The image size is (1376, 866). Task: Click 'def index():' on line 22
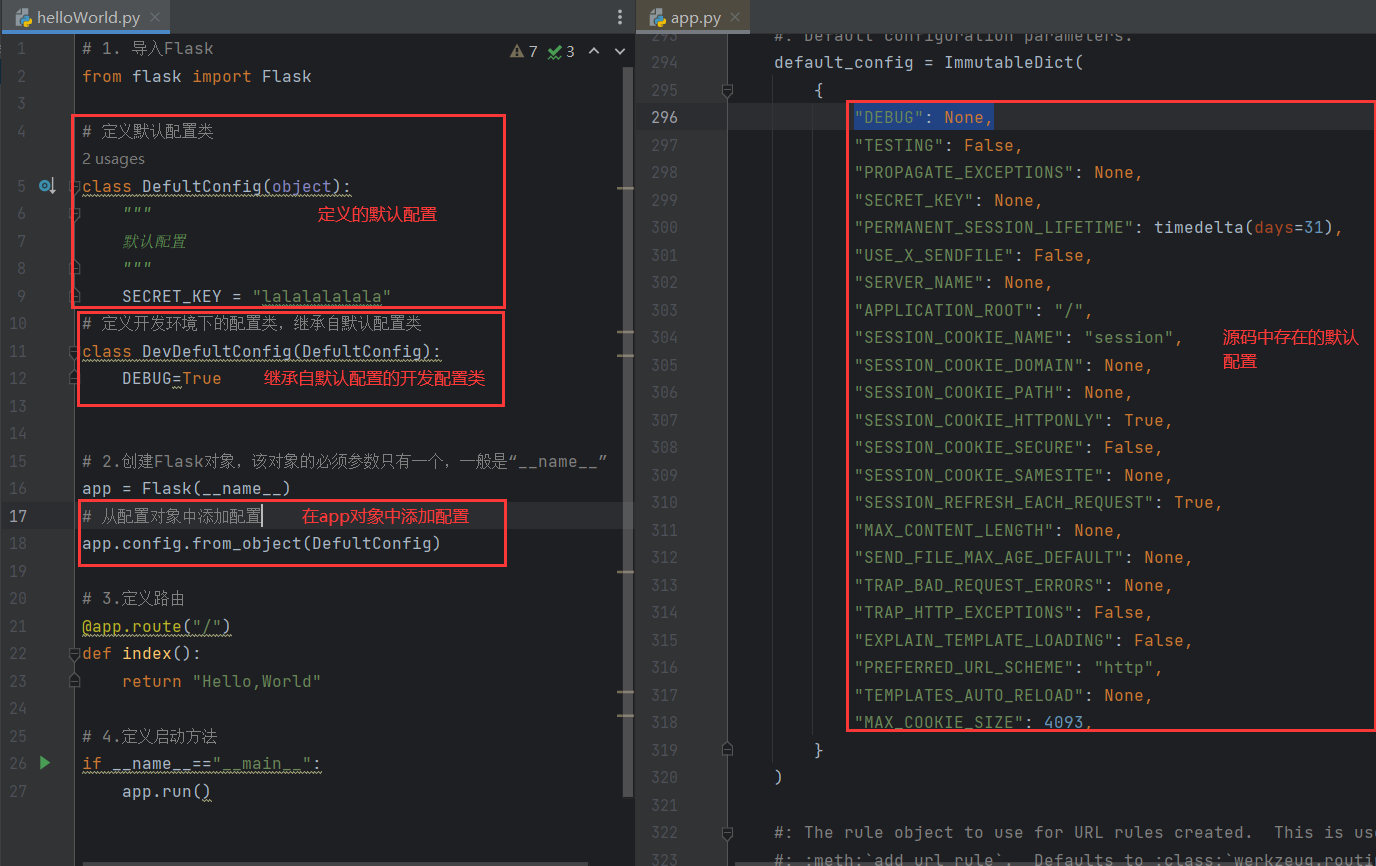(x=142, y=653)
